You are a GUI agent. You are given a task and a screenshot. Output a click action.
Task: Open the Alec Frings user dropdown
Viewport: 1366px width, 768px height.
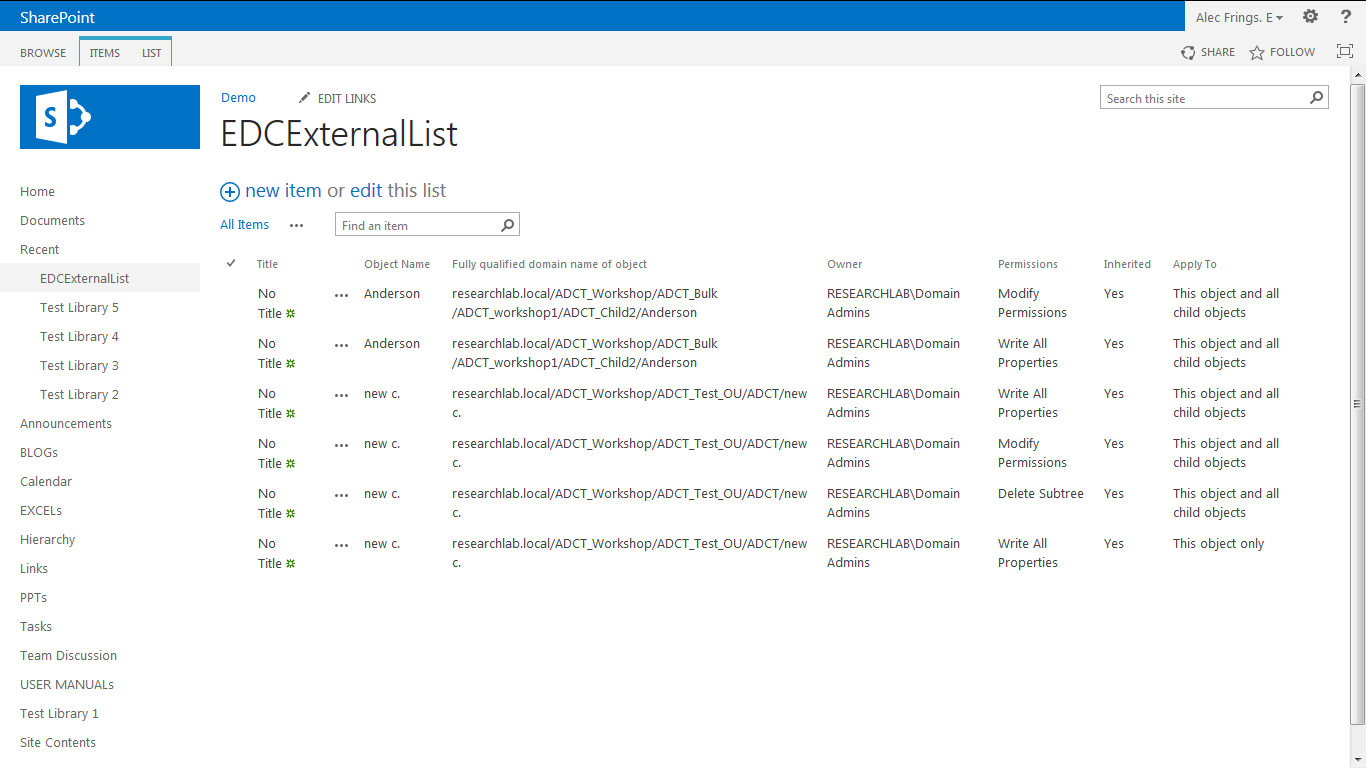pyautogui.click(x=1239, y=18)
